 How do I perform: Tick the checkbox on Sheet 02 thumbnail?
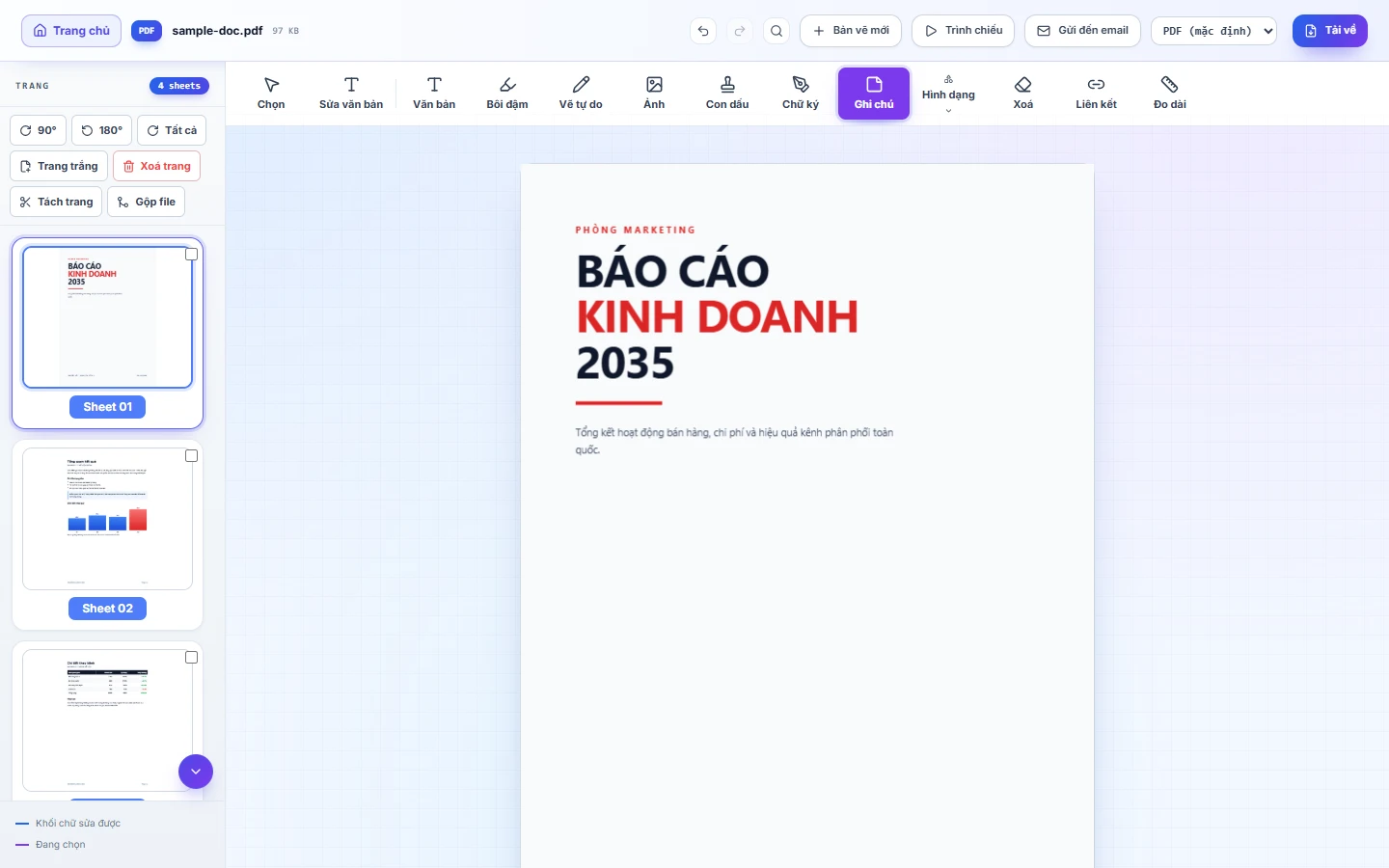coord(192,456)
